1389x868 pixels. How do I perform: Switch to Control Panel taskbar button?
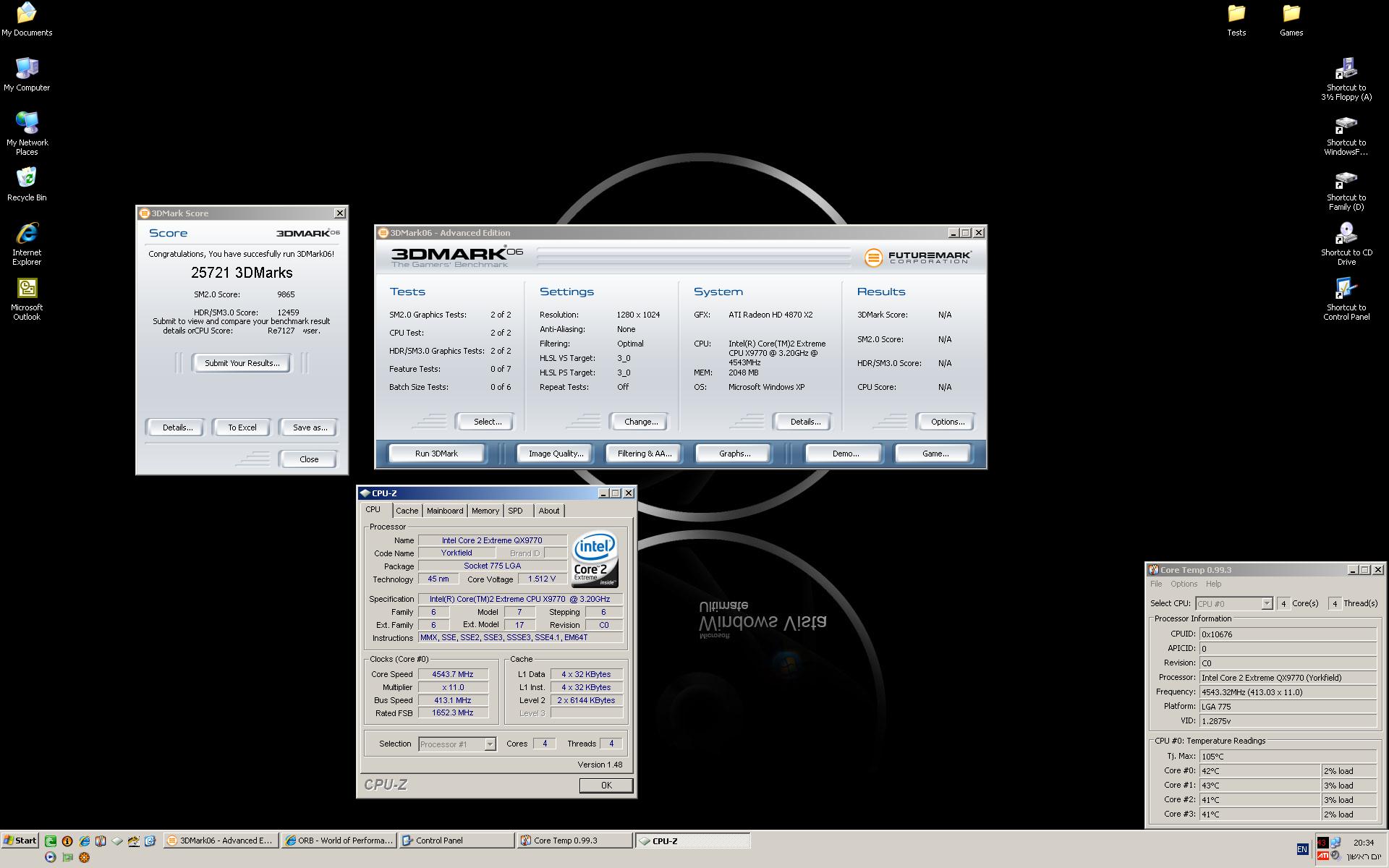point(456,841)
